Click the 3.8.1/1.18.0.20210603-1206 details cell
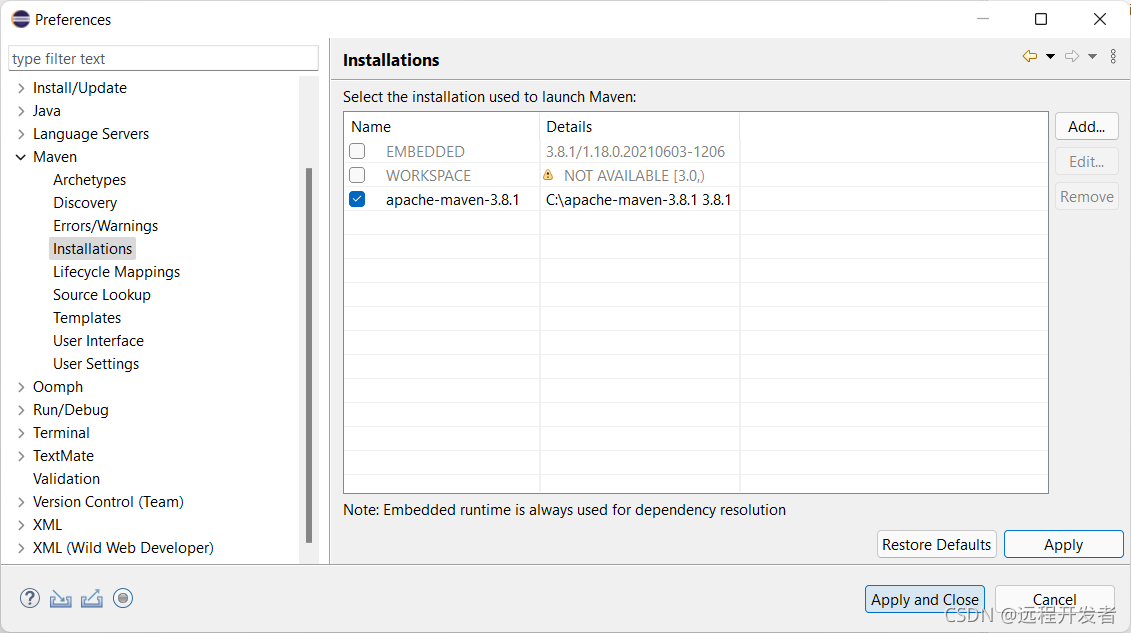This screenshot has width=1131, height=633. [x=635, y=151]
